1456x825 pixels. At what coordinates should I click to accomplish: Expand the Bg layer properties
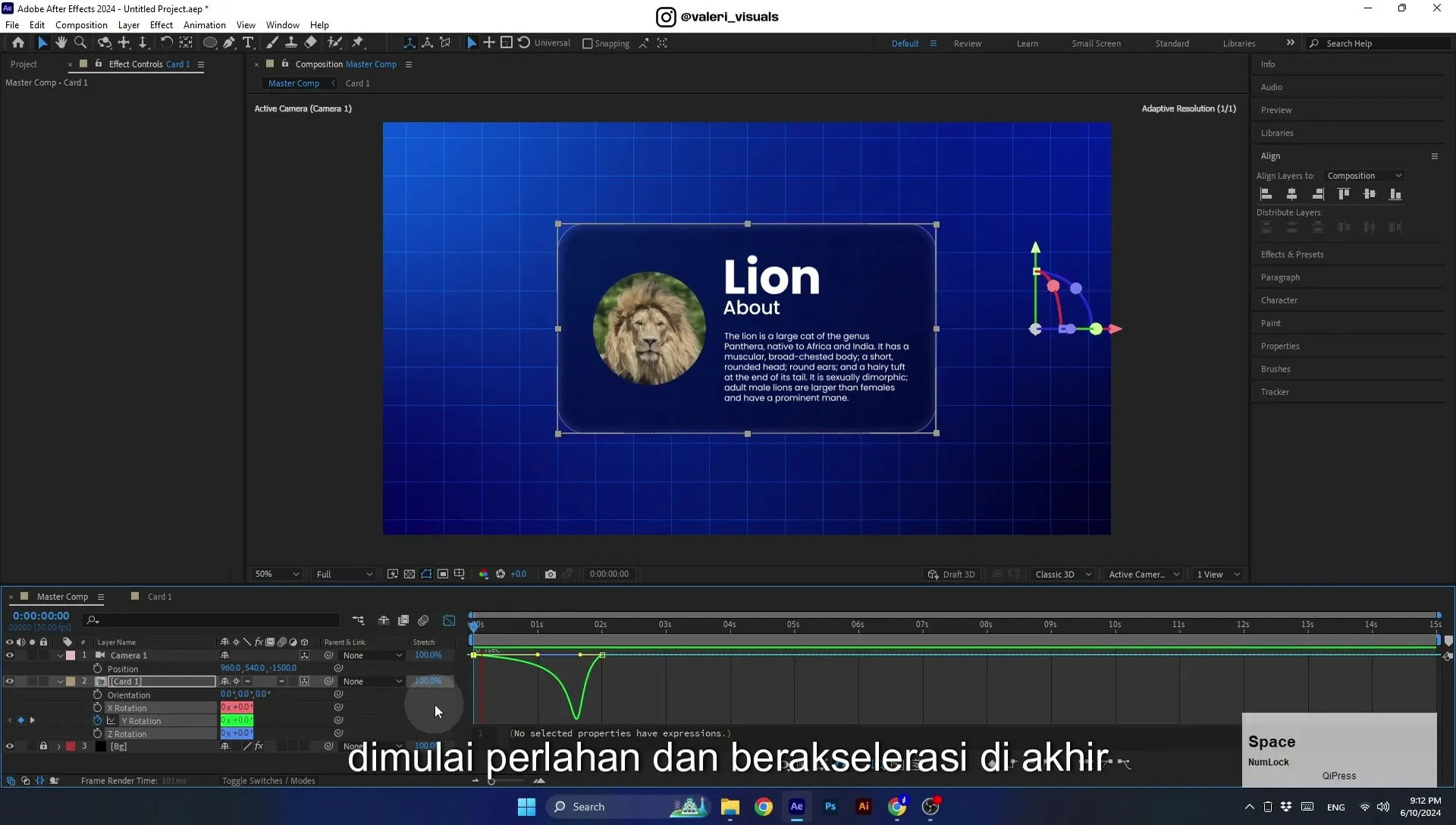[x=58, y=747]
